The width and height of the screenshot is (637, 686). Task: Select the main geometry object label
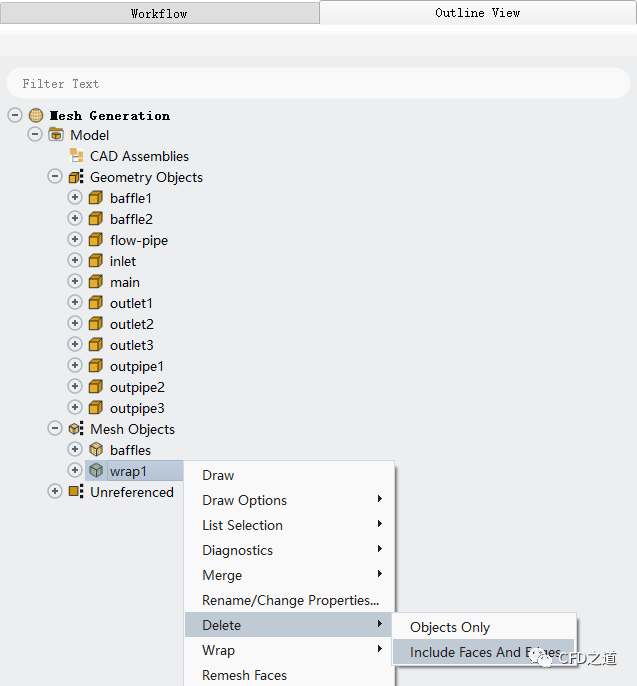125,282
